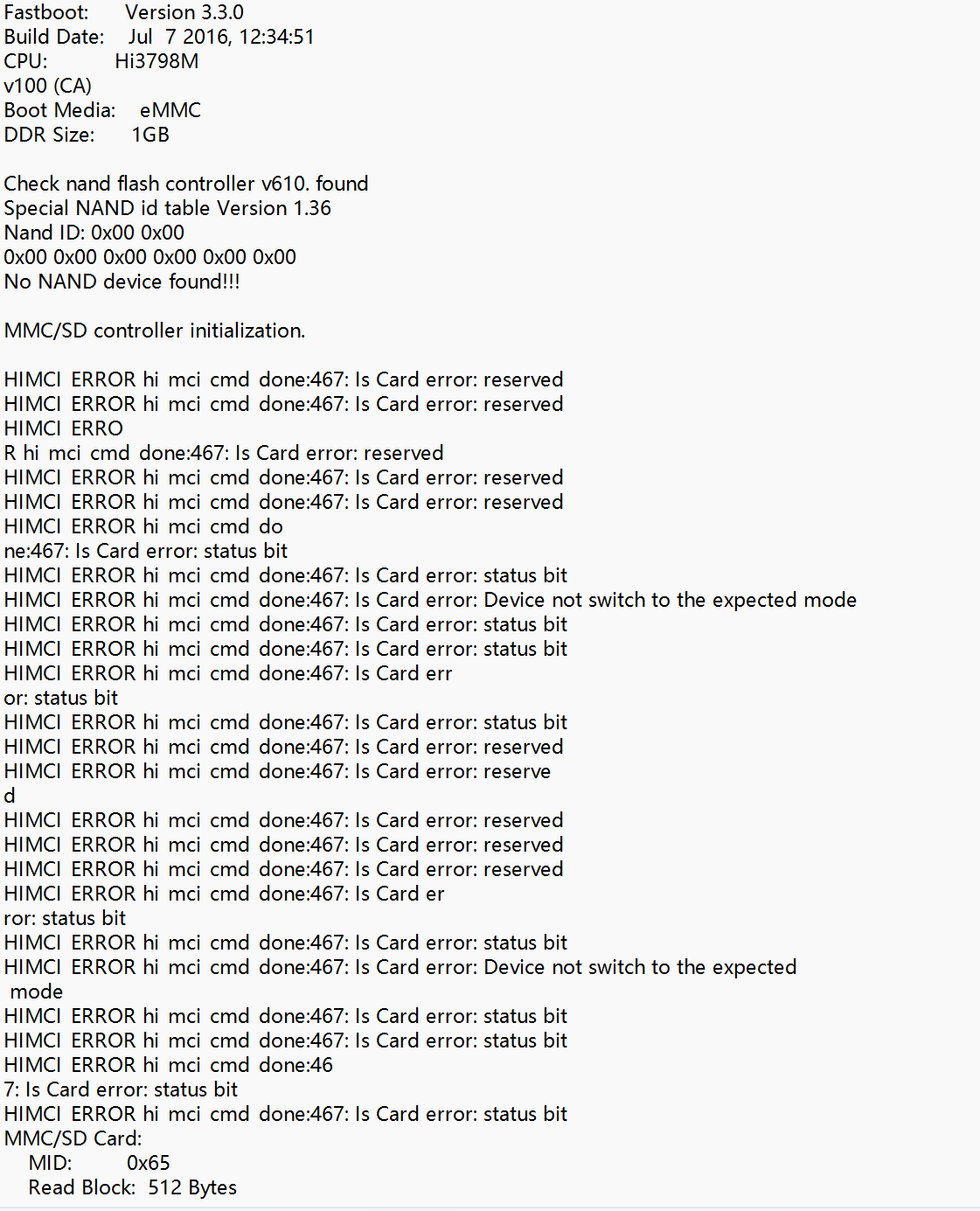The image size is (980, 1211).
Task: Click the v100 (CA) text
Action: [x=47, y=87]
